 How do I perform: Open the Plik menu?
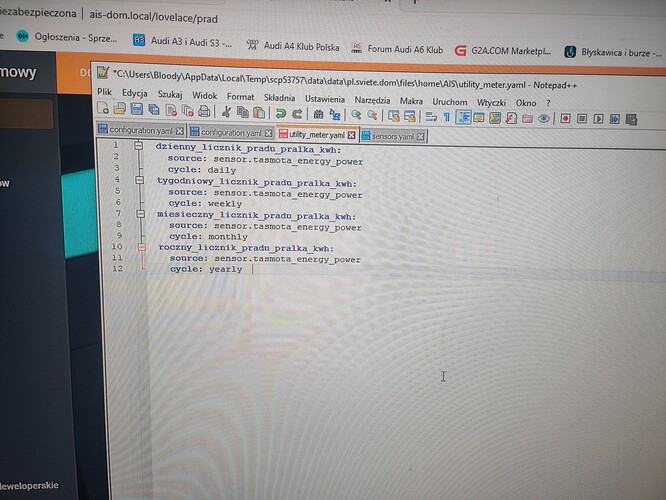pyautogui.click(x=104, y=92)
